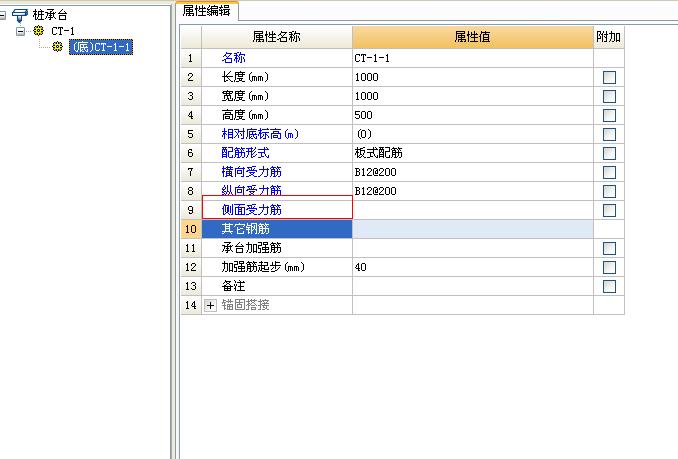The image size is (678, 459).
Task: Edit the 名称 value CT-1-1
Action: 473,58
